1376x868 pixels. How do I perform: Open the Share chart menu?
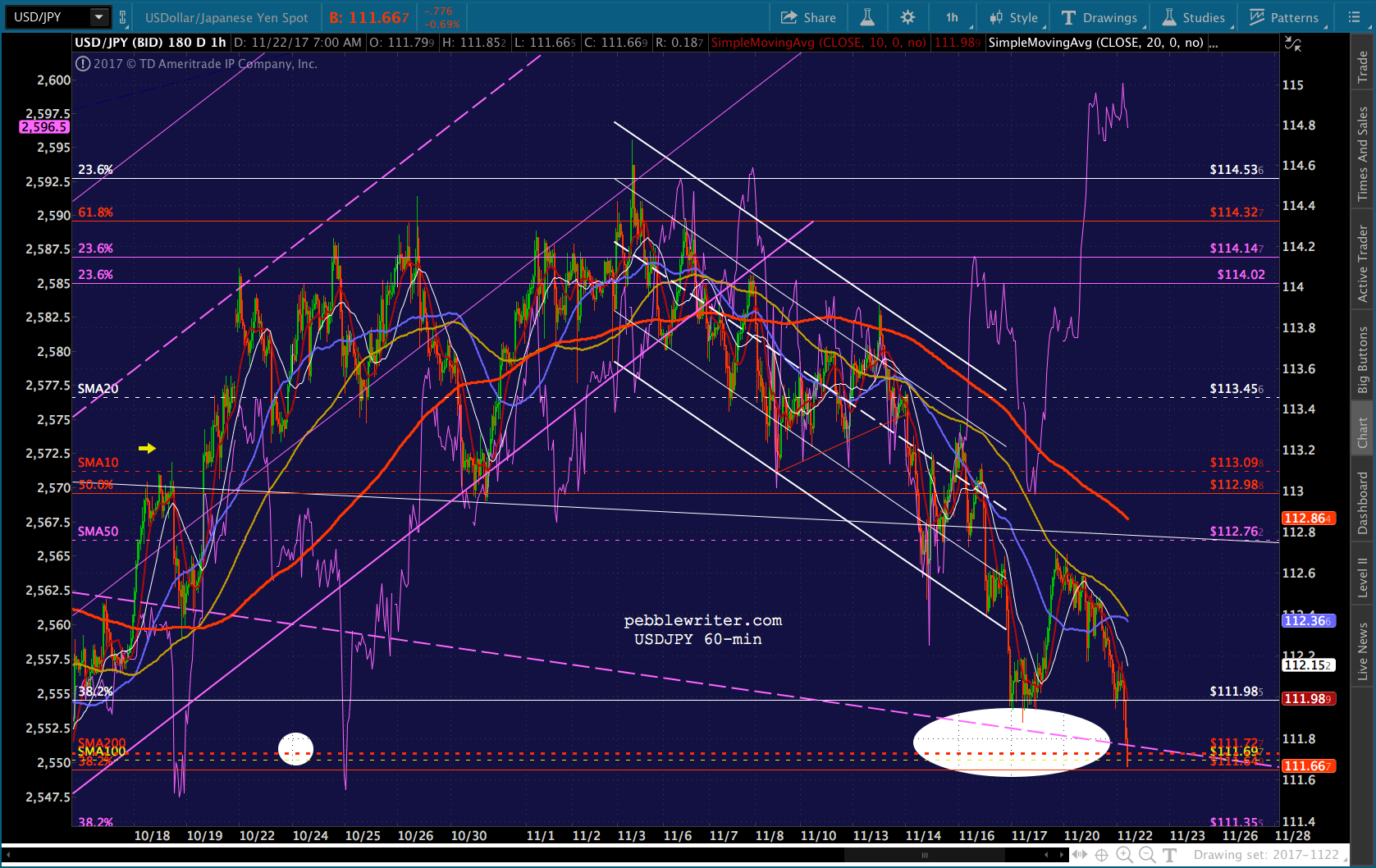pos(808,17)
